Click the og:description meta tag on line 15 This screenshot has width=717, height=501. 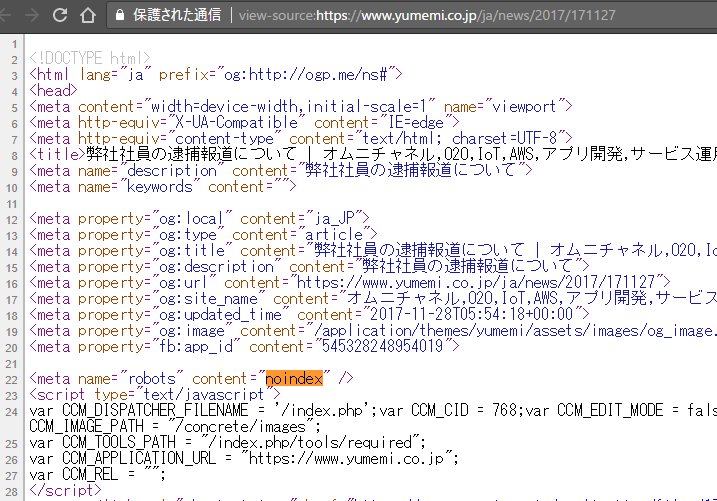pyautogui.click(x=309, y=266)
